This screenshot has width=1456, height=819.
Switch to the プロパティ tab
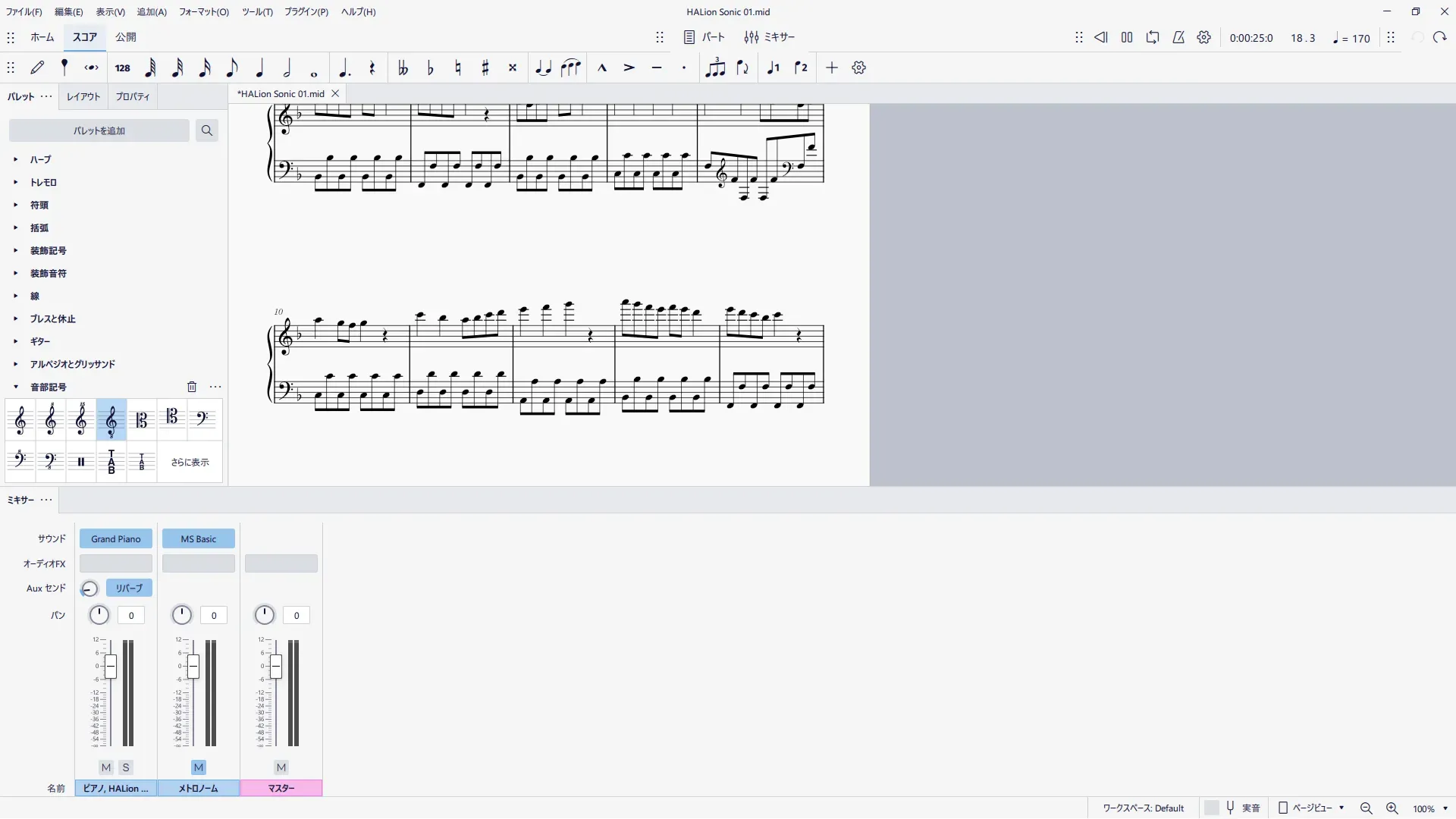(133, 96)
